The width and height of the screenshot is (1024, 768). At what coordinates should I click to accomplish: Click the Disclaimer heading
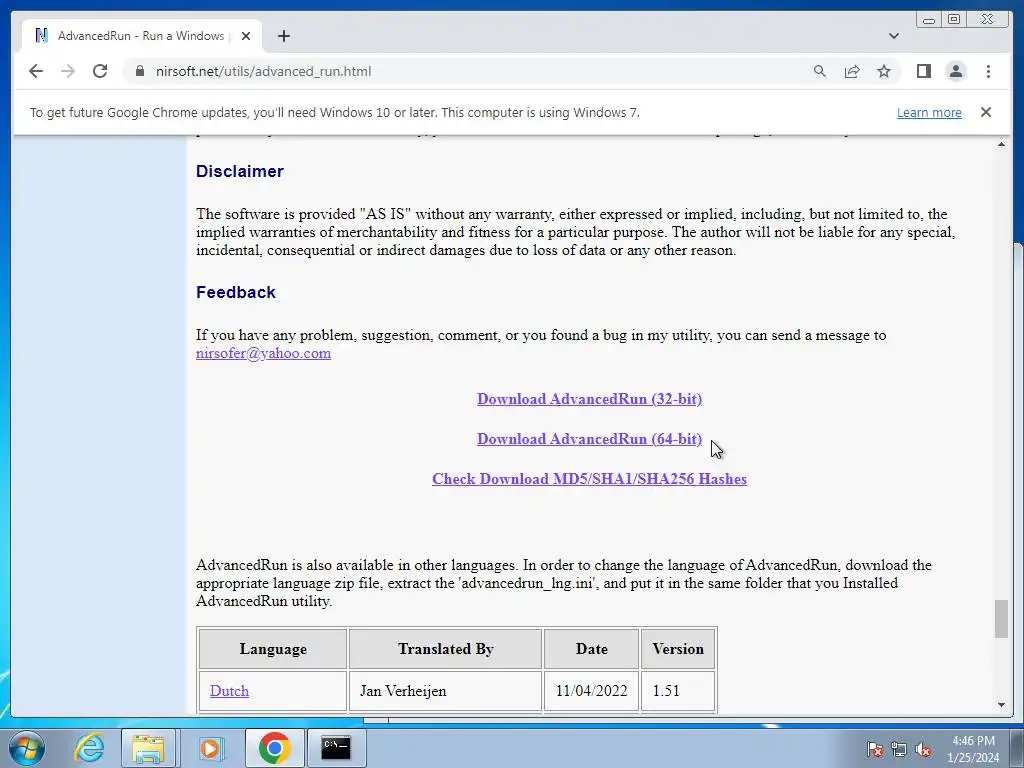tap(240, 171)
